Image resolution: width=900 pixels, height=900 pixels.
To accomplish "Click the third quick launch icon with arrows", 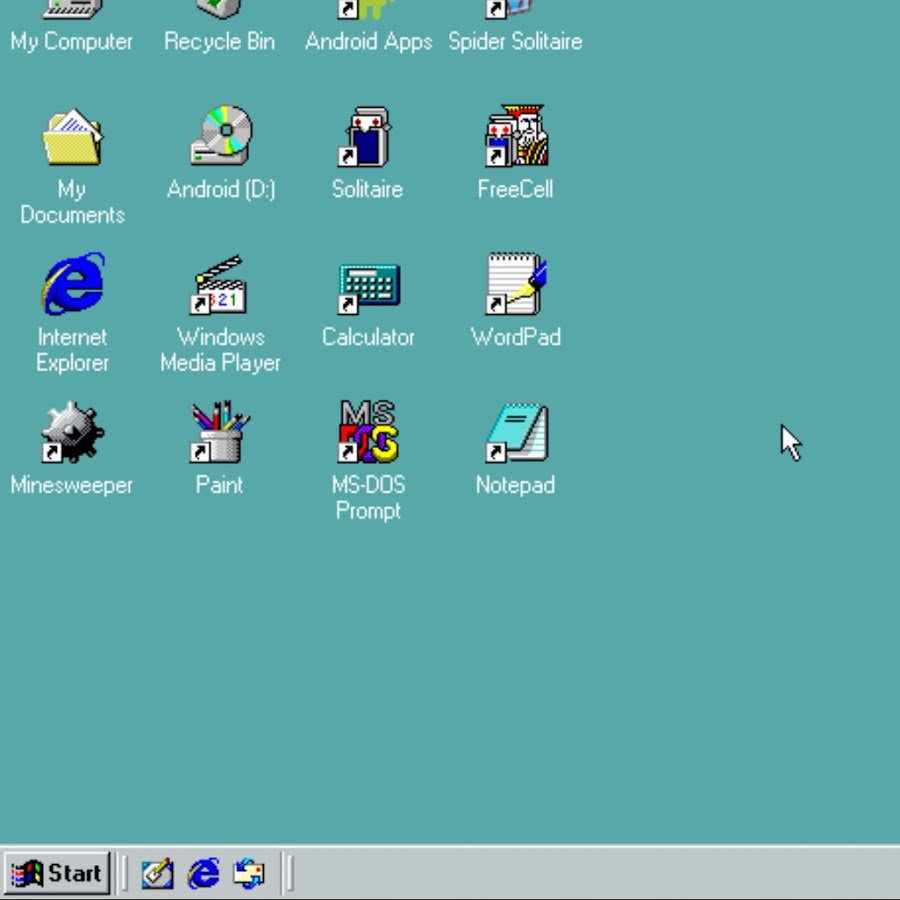I will (249, 874).
